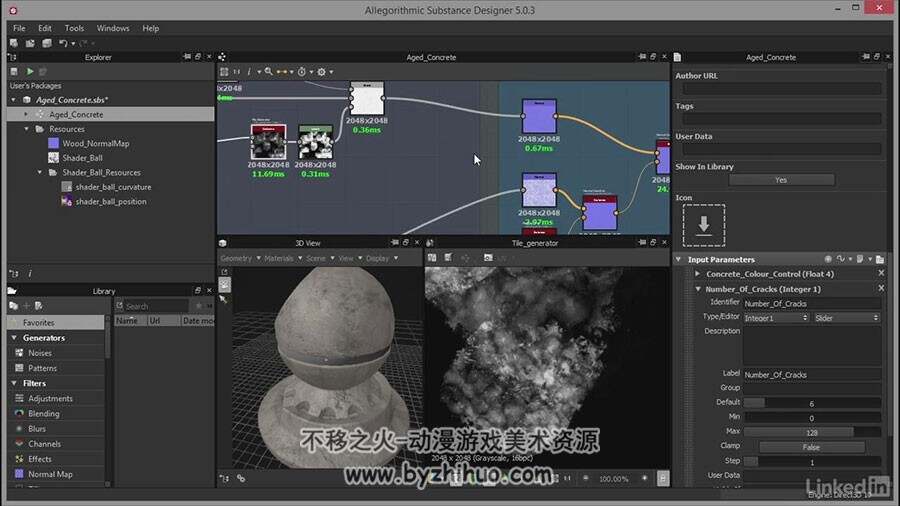Open the Windows menu
The height and width of the screenshot is (506, 900).
click(113, 28)
